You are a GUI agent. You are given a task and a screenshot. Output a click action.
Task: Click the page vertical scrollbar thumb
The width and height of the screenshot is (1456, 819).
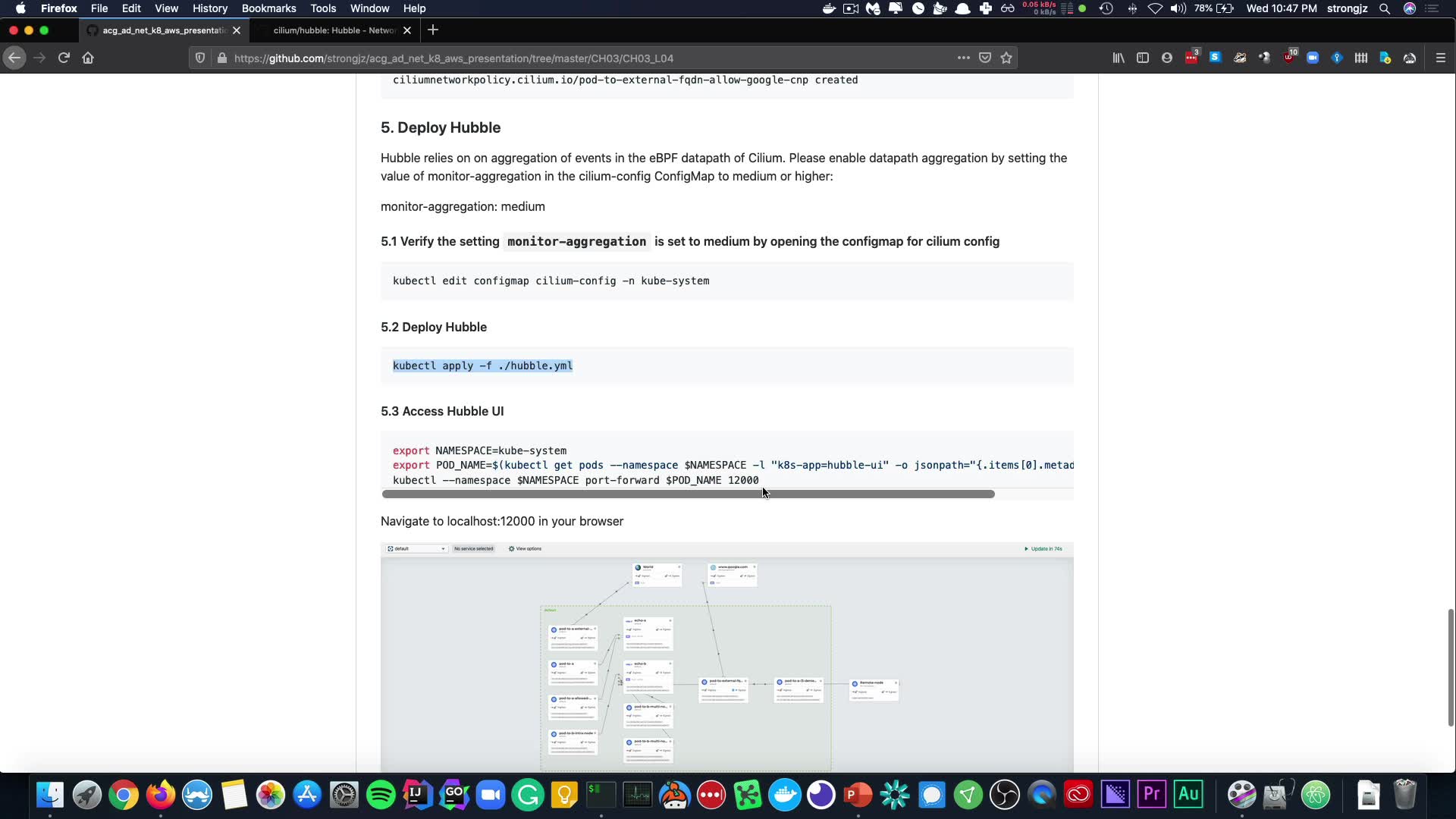point(1451,667)
